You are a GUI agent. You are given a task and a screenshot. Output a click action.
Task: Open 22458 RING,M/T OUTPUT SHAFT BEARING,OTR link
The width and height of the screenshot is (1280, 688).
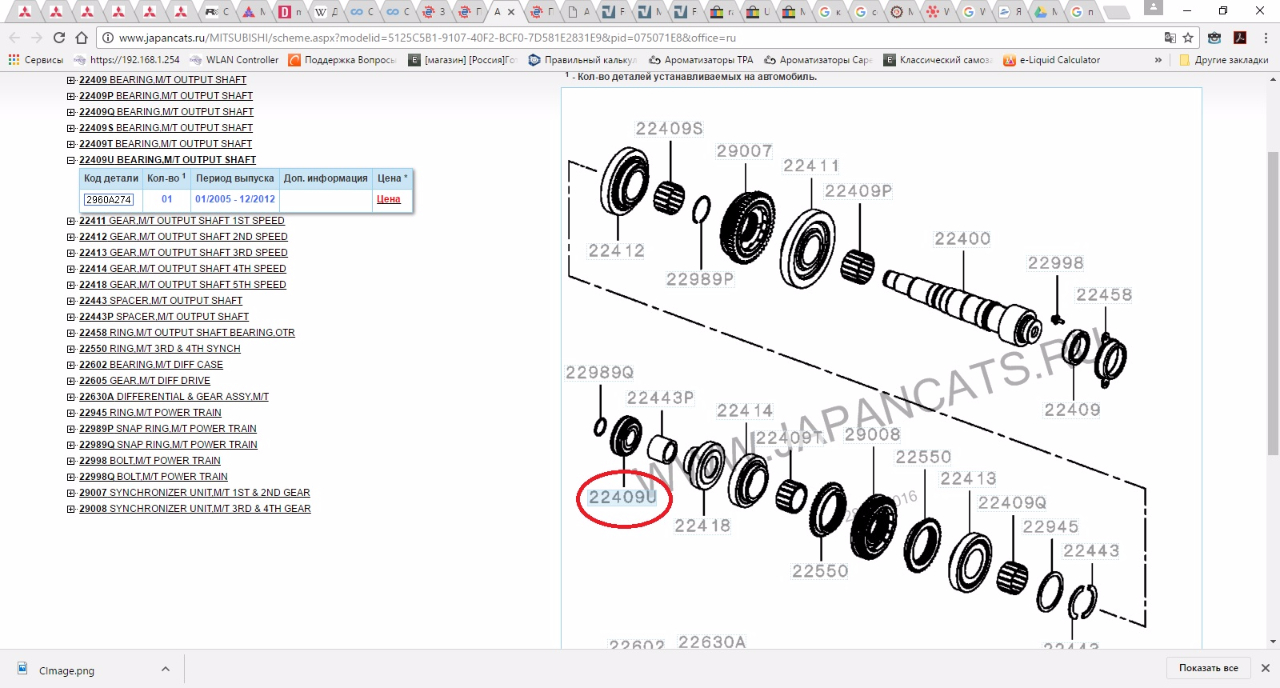pos(187,333)
